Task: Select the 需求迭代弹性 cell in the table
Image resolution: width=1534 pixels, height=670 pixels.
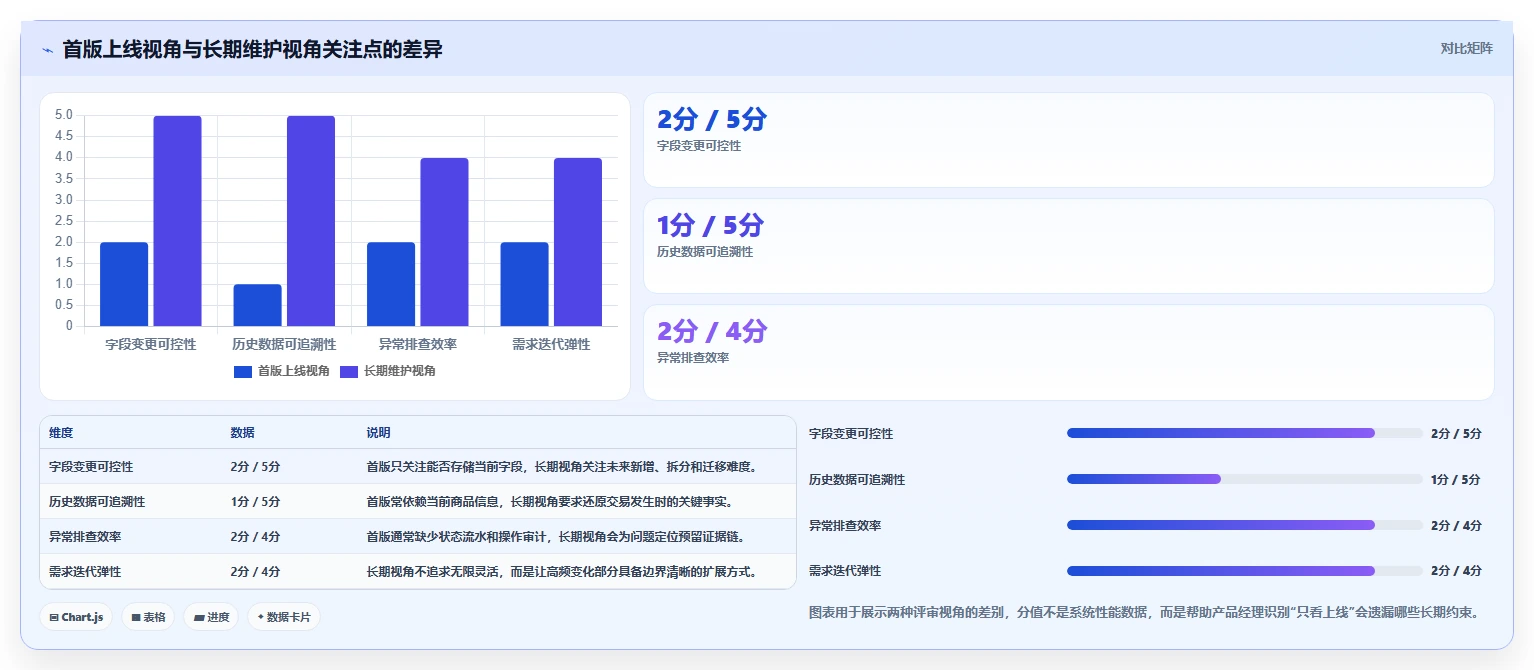Action: [x=85, y=572]
